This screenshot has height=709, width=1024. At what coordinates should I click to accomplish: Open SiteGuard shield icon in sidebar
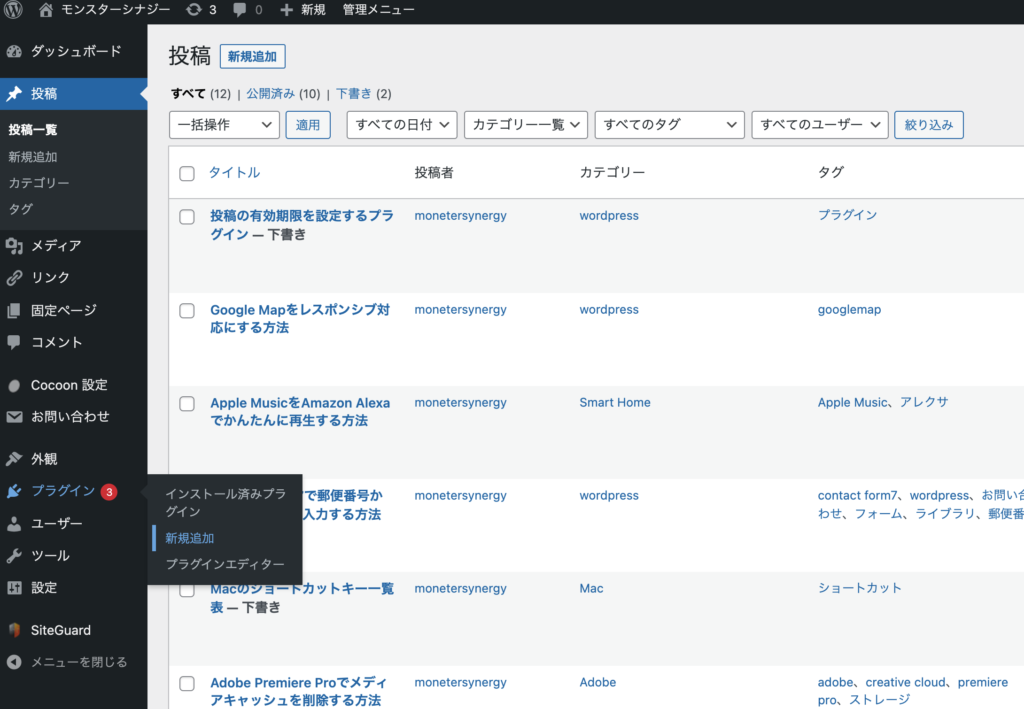[x=14, y=630]
